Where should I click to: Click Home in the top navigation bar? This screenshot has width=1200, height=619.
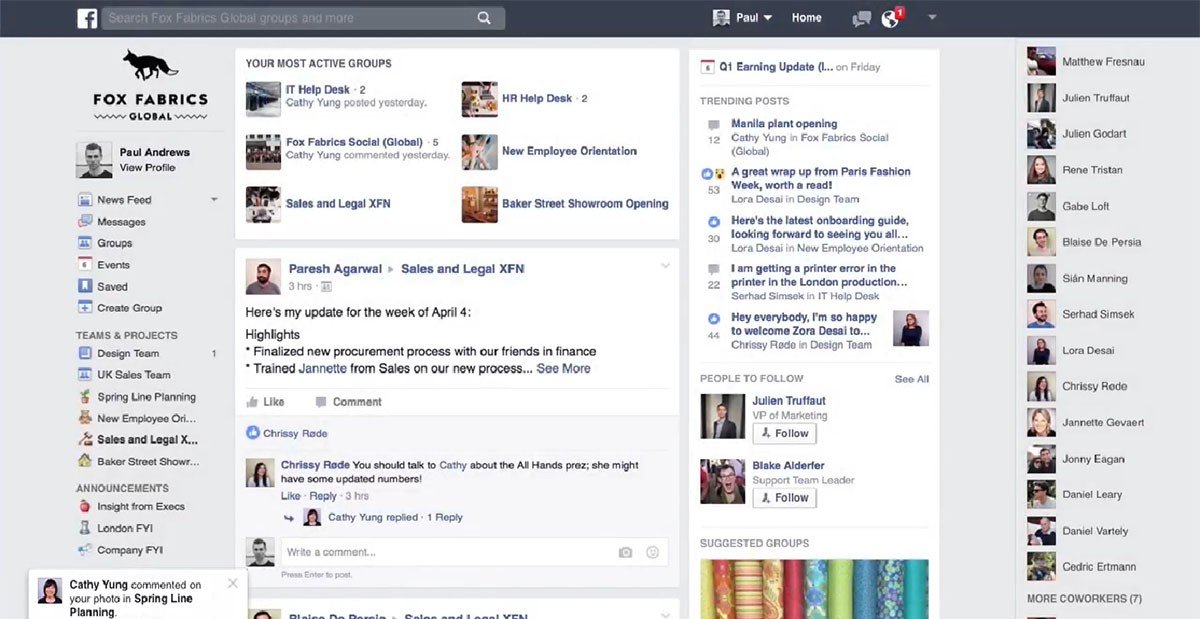click(806, 17)
